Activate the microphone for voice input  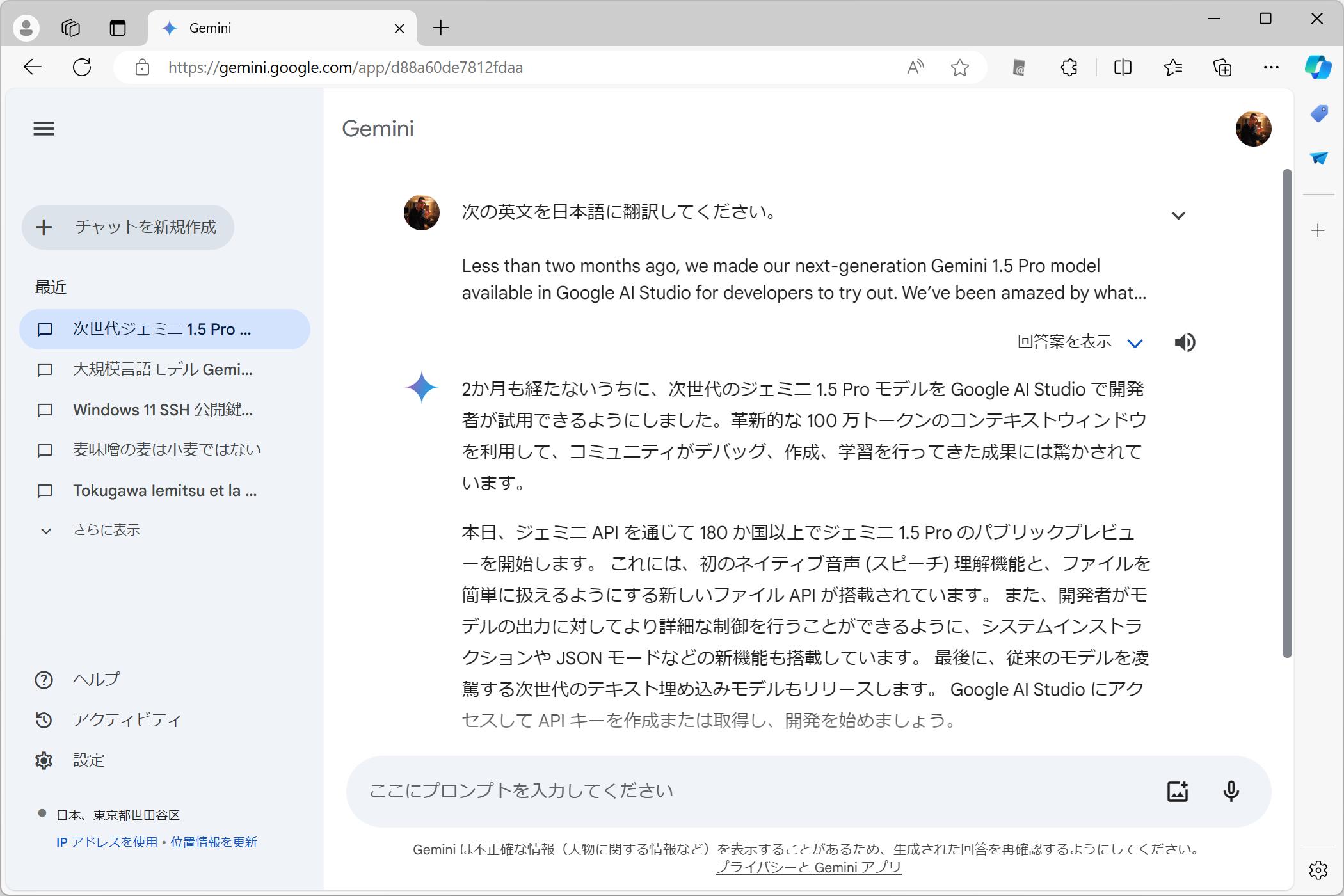click(1231, 792)
